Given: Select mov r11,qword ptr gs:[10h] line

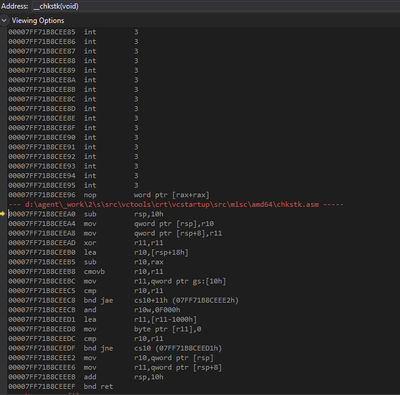Looking at the screenshot, I should tap(117, 281).
